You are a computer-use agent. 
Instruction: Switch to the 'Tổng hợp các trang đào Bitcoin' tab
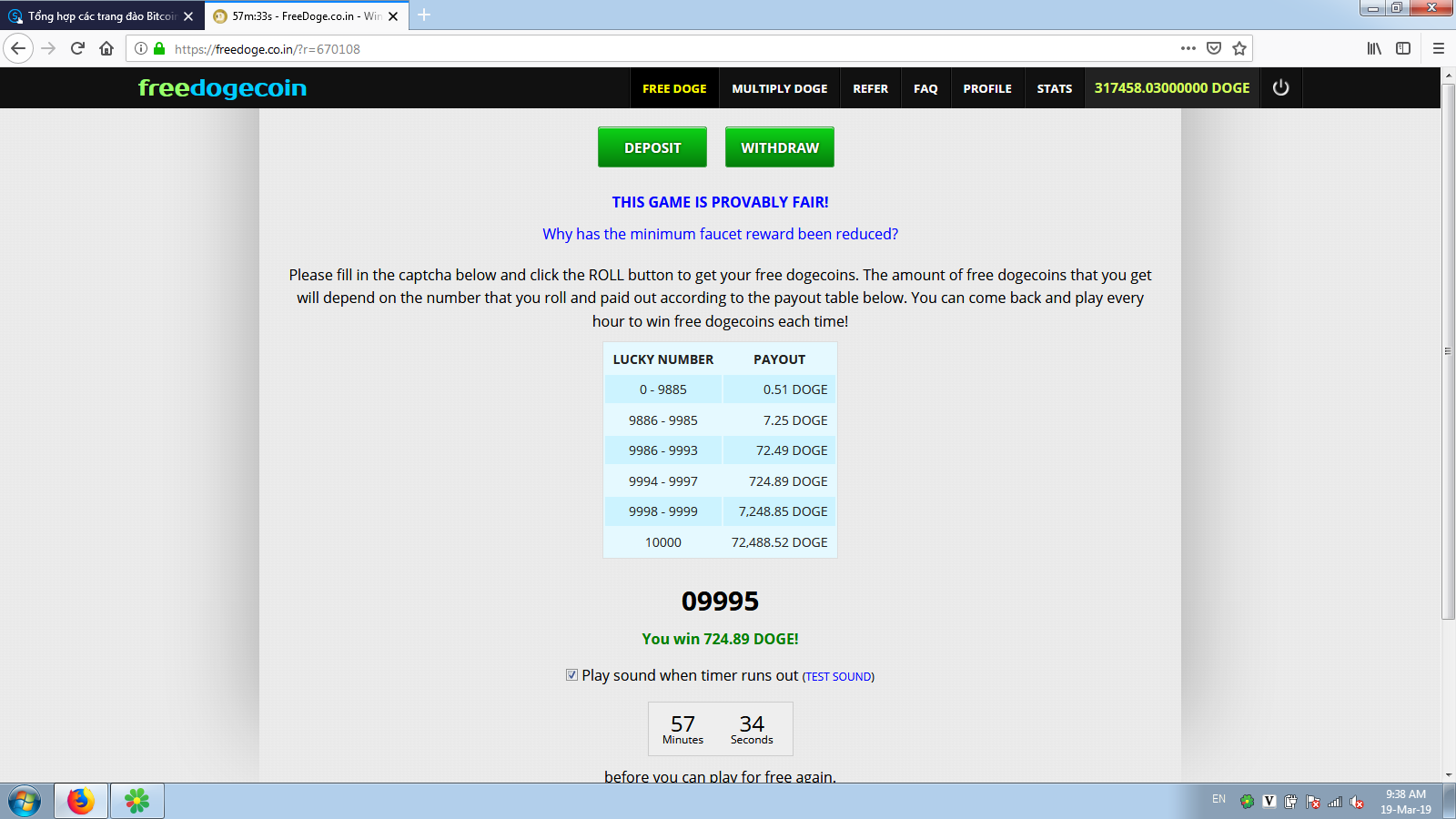point(102,16)
